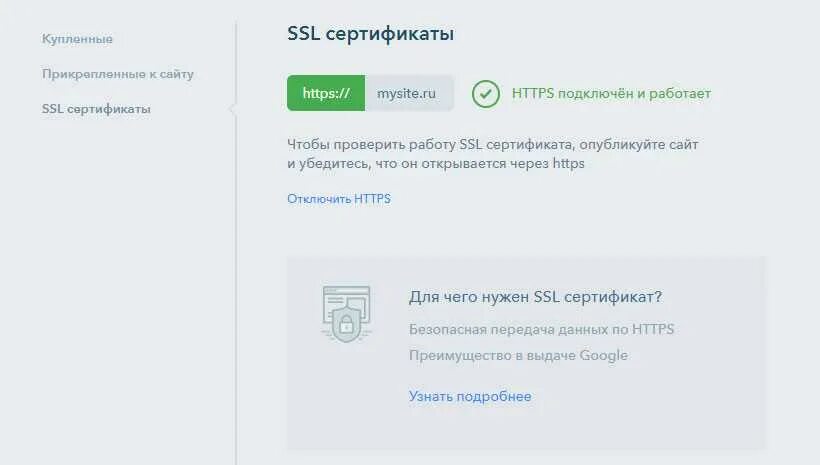The width and height of the screenshot is (820, 465).
Task: Click the sidebar active-item pointer notch
Action: coord(233,109)
